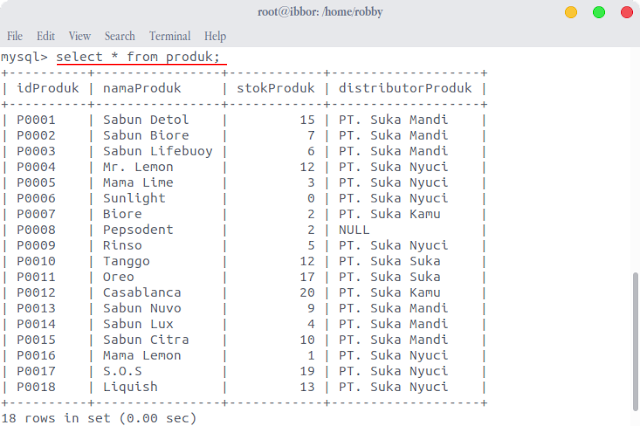Click the P0001 id cell

click(x=36, y=120)
